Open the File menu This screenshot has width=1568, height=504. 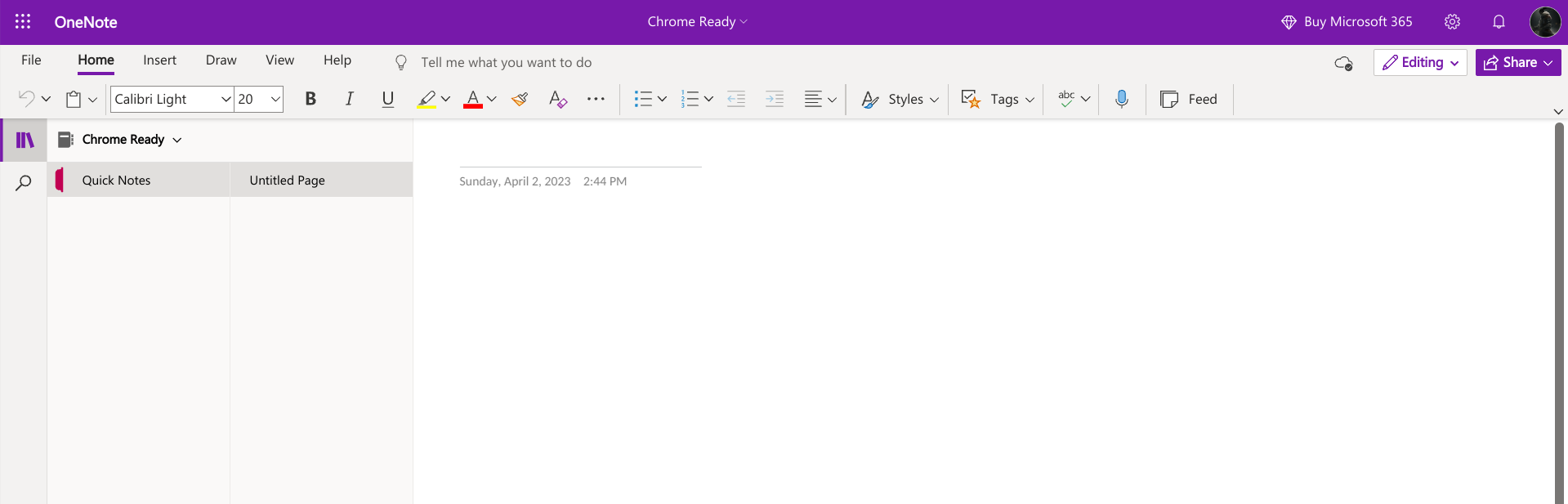(x=31, y=60)
